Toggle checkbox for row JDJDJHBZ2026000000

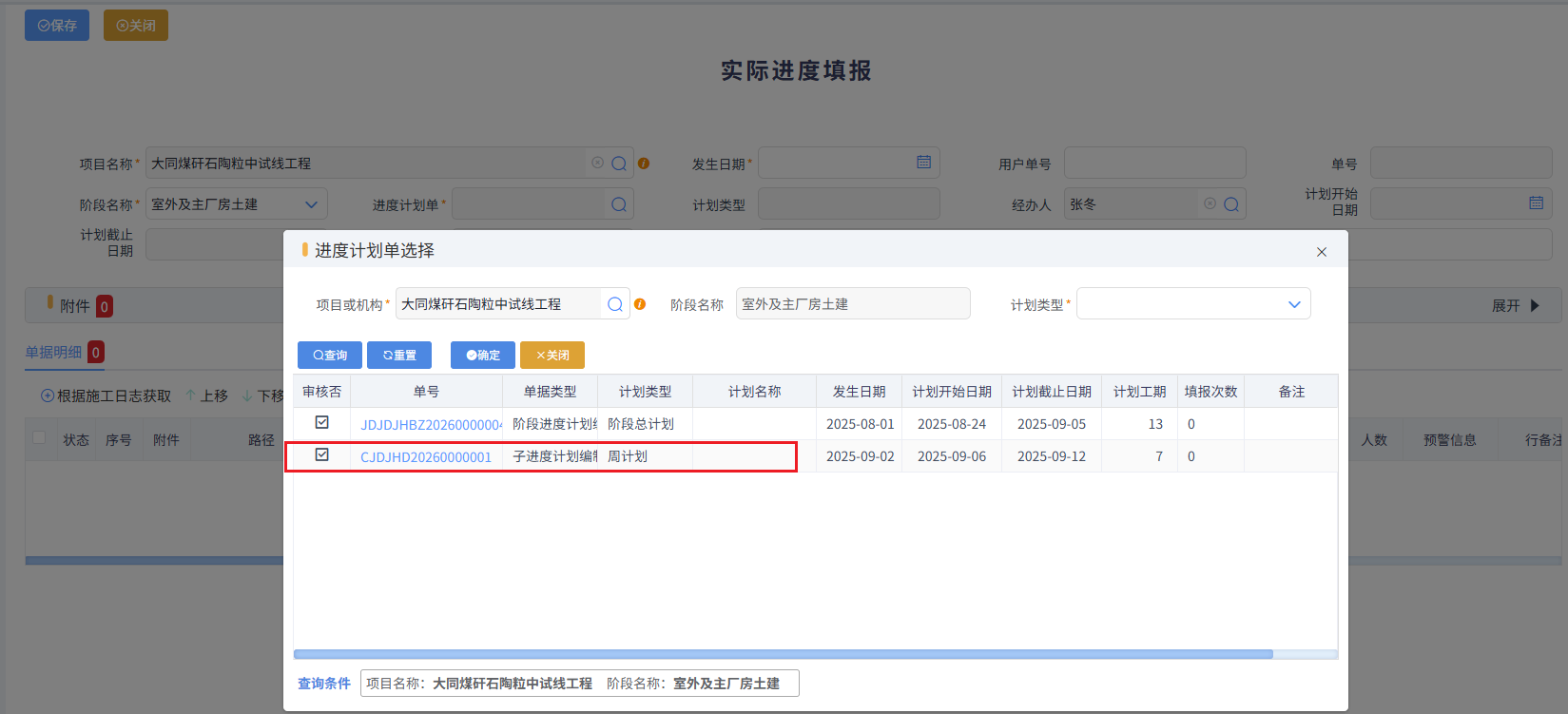coord(322,422)
